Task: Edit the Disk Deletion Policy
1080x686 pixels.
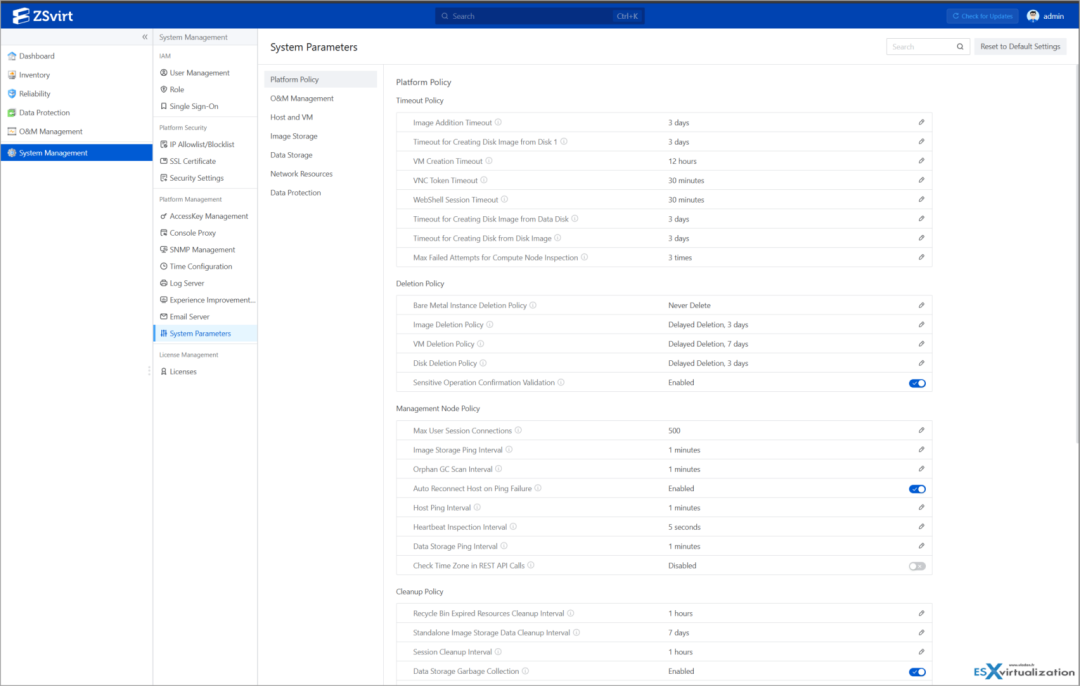Action: pos(921,363)
